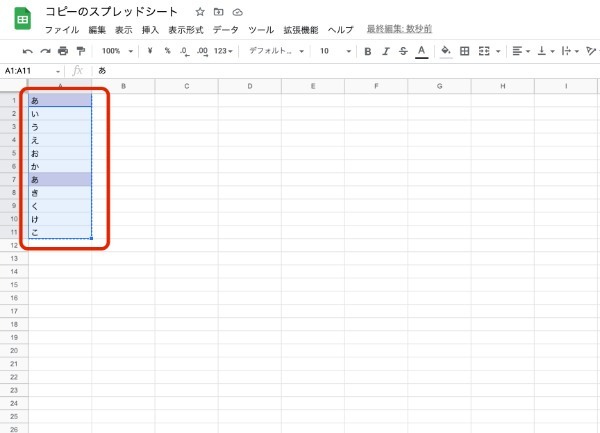Select cell A8 containing き
Viewport: 600px width, 433px height.
tap(60, 193)
